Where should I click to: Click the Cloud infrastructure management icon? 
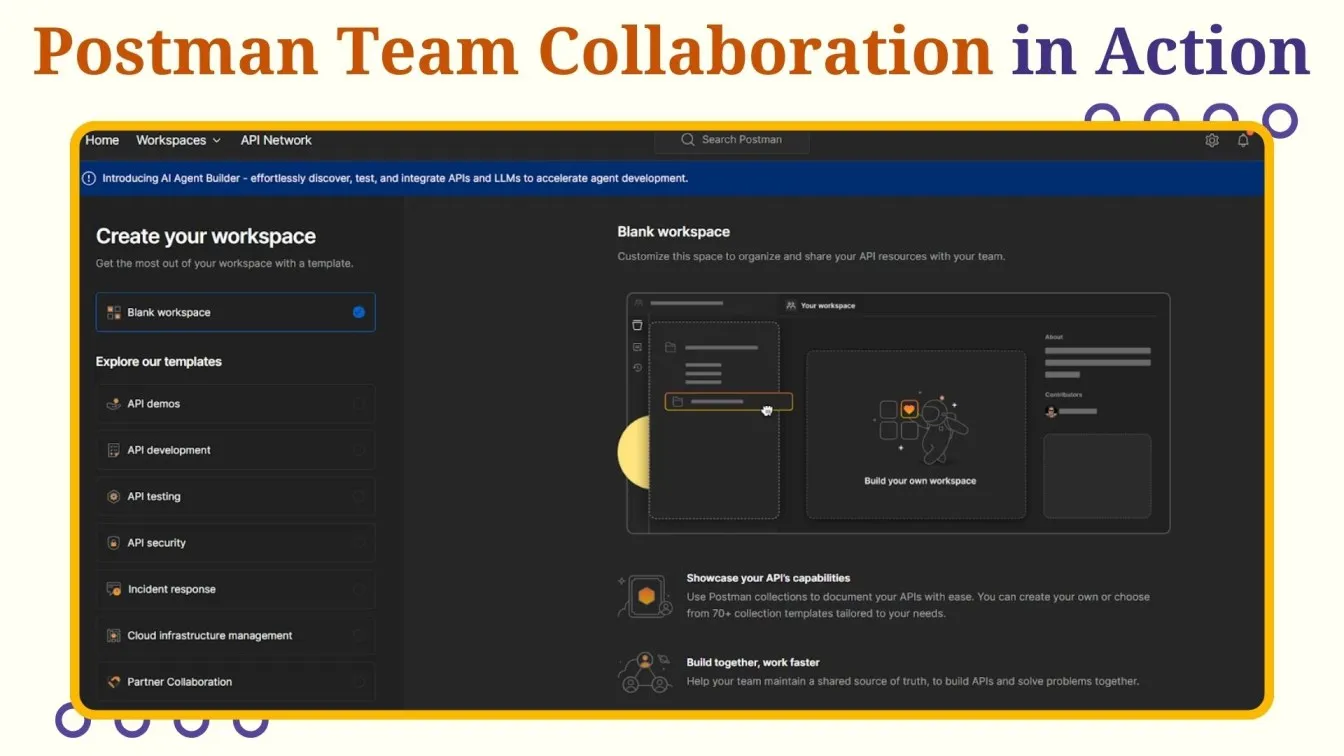114,635
